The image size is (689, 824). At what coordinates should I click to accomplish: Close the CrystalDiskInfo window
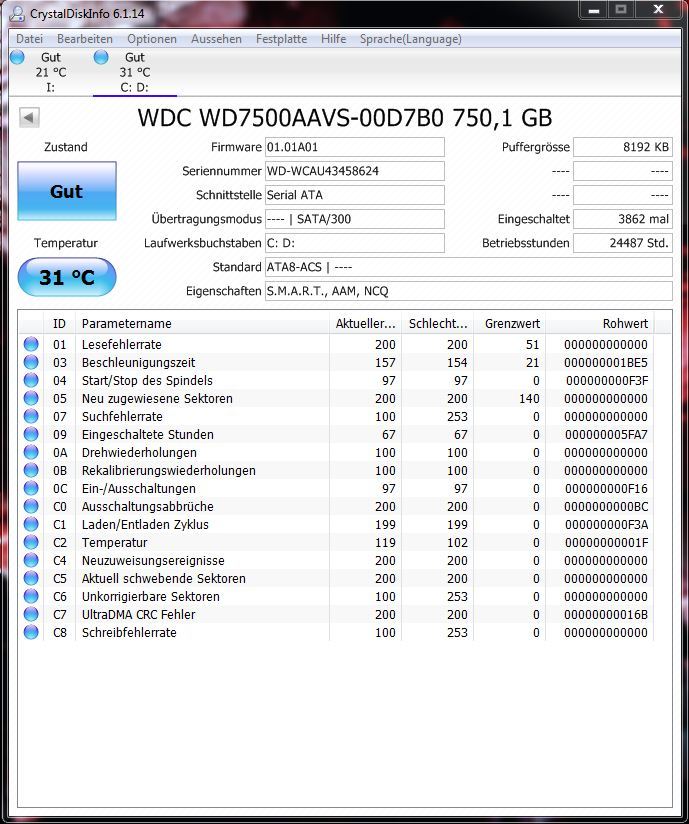tap(659, 10)
